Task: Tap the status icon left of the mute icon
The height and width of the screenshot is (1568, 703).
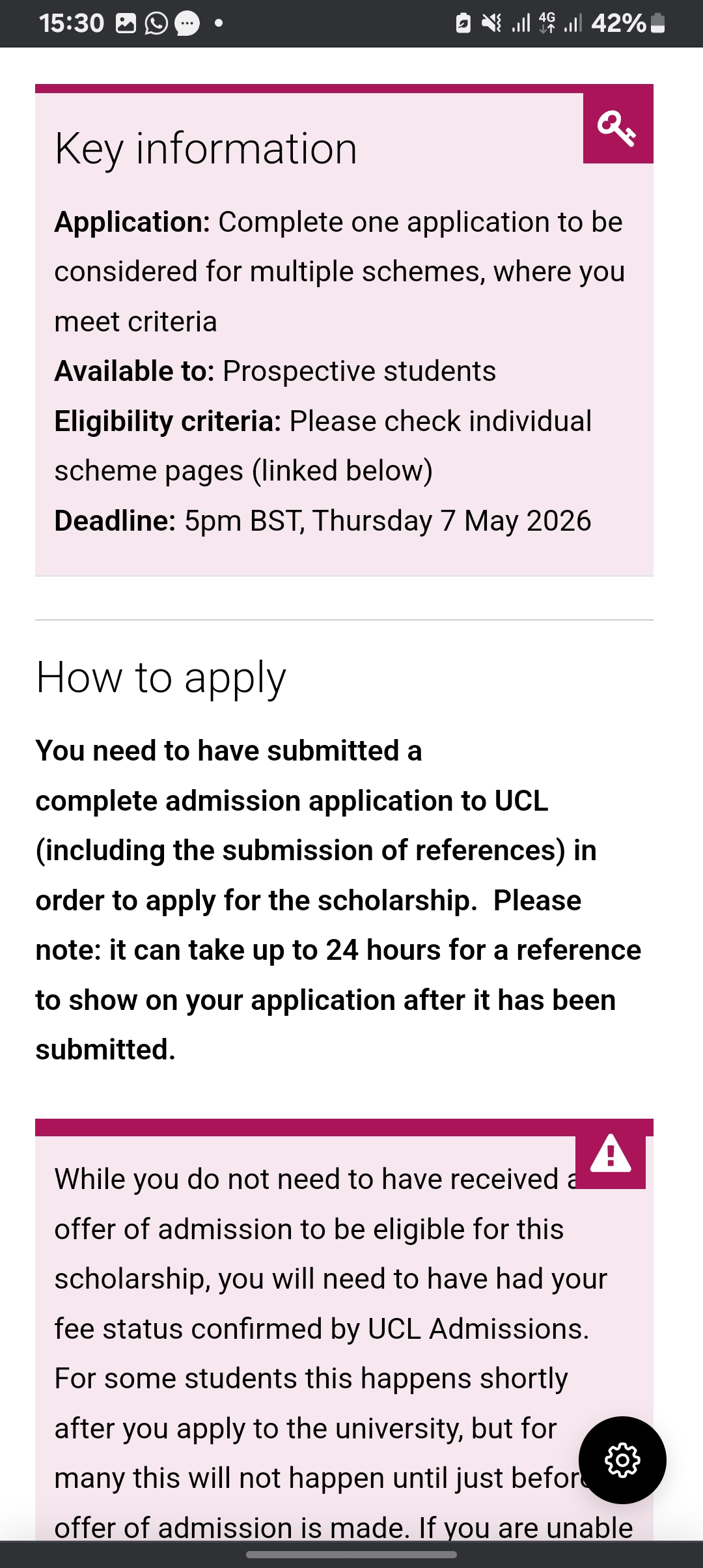Action: 463,24
